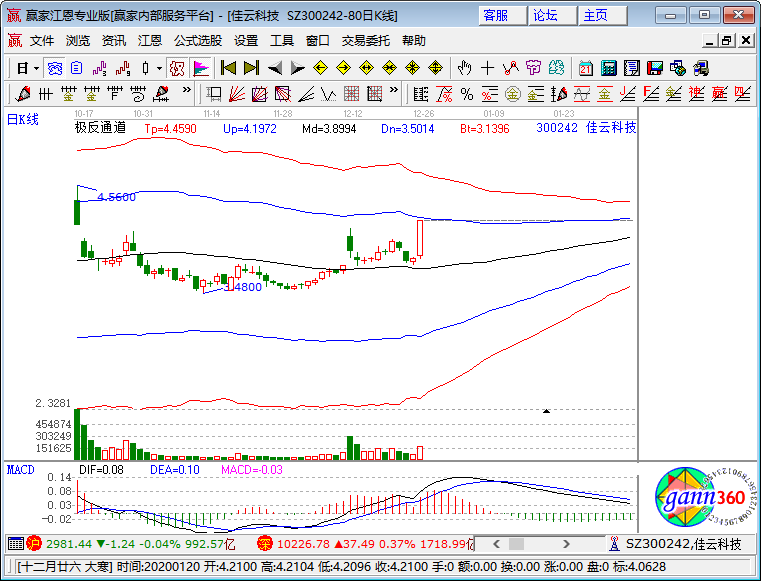Jump to last bar using skip-to-end arrow
The height and width of the screenshot is (581, 761).
pos(251,68)
